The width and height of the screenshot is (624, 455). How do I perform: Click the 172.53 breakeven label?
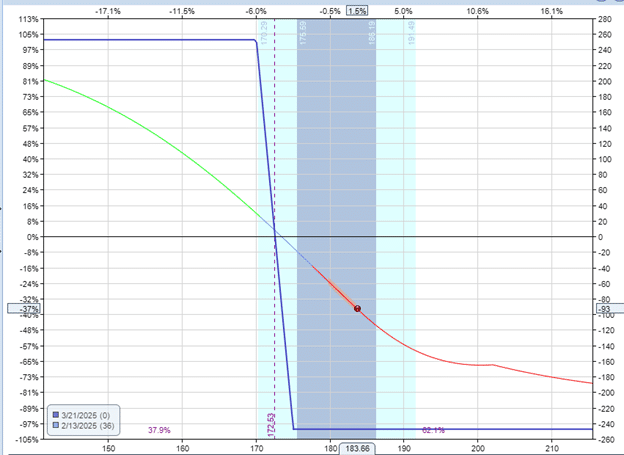point(271,425)
